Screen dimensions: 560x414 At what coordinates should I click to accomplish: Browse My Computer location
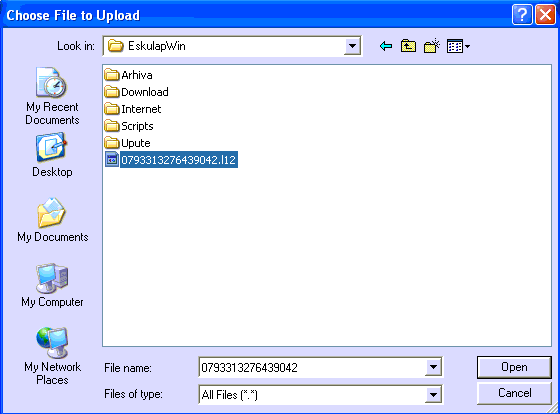52,285
